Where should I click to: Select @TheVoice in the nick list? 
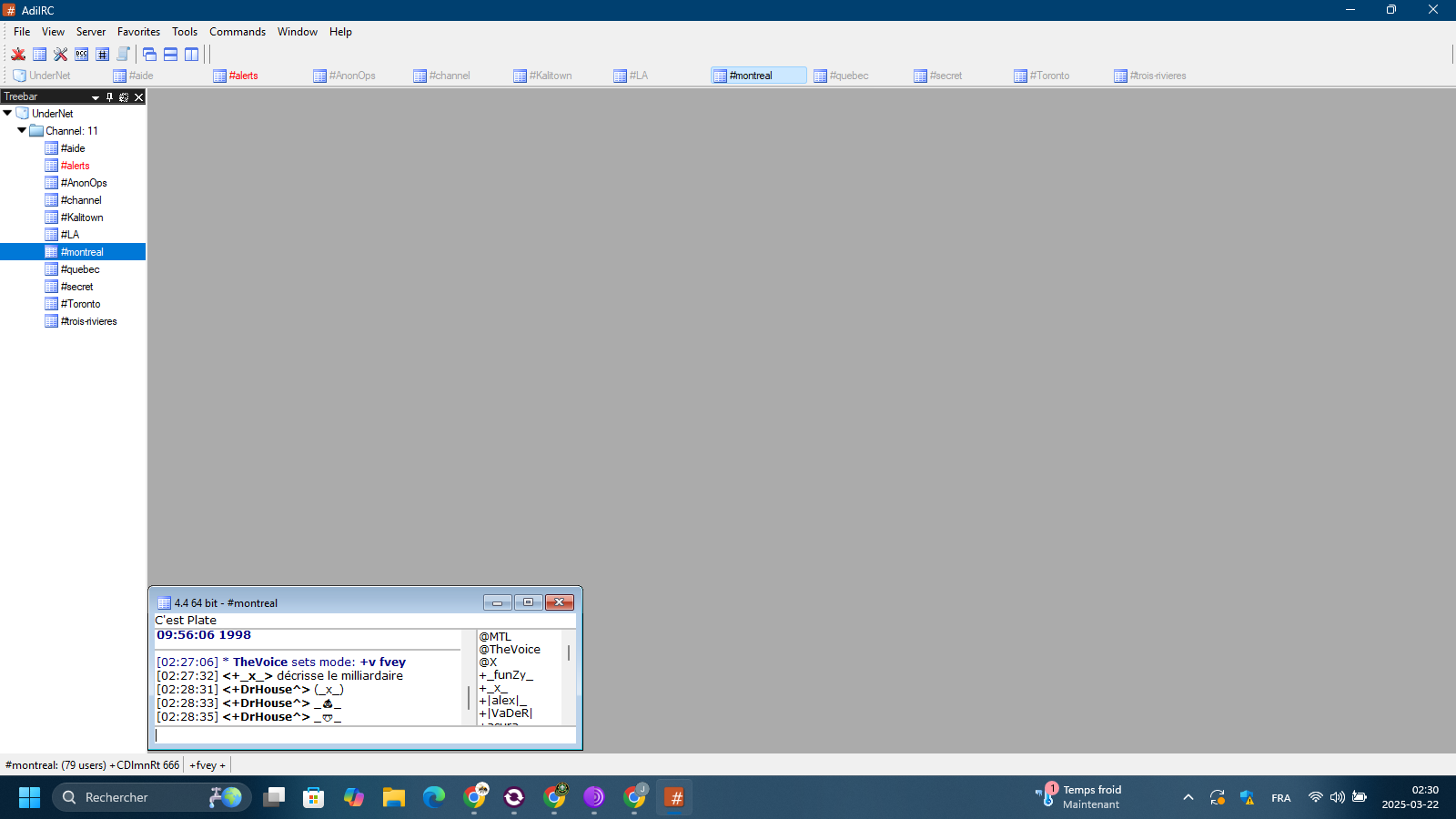pyautogui.click(x=510, y=650)
